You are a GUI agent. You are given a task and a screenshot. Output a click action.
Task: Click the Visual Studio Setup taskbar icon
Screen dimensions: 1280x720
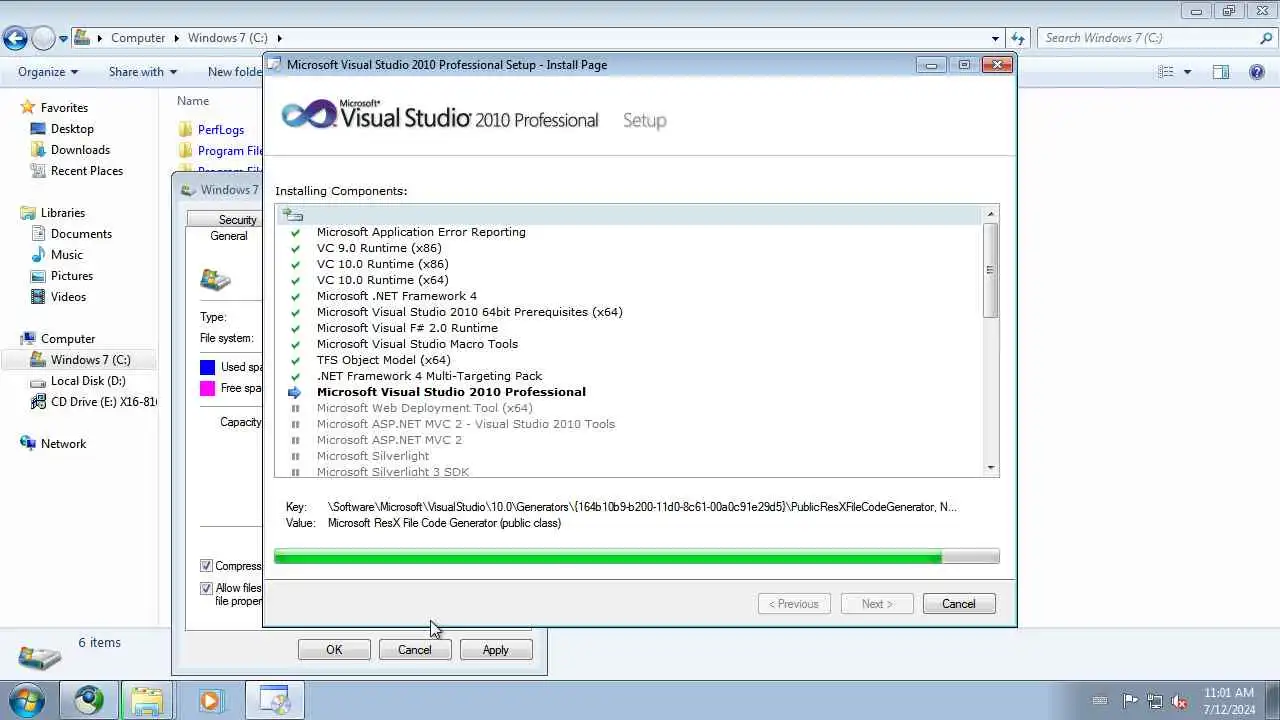click(274, 700)
